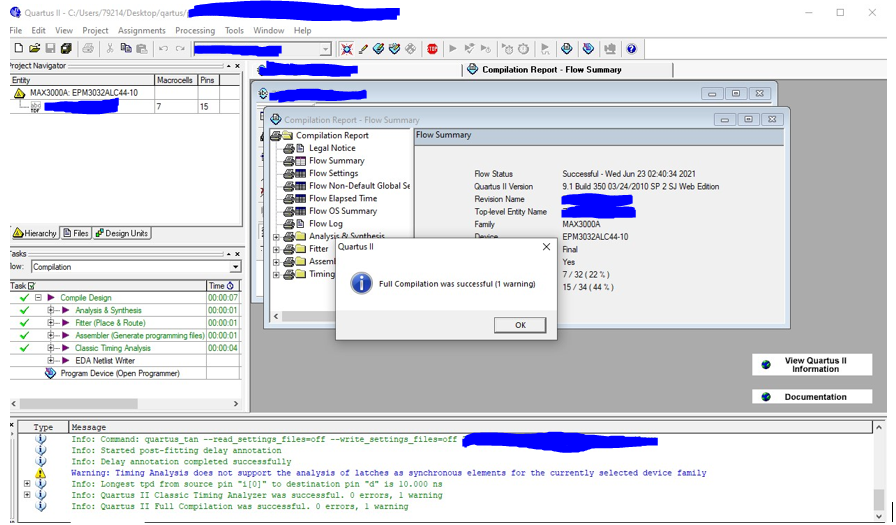Click the Documentation button
Screen dimensions: 896x525
pyautogui.click(x=812, y=396)
